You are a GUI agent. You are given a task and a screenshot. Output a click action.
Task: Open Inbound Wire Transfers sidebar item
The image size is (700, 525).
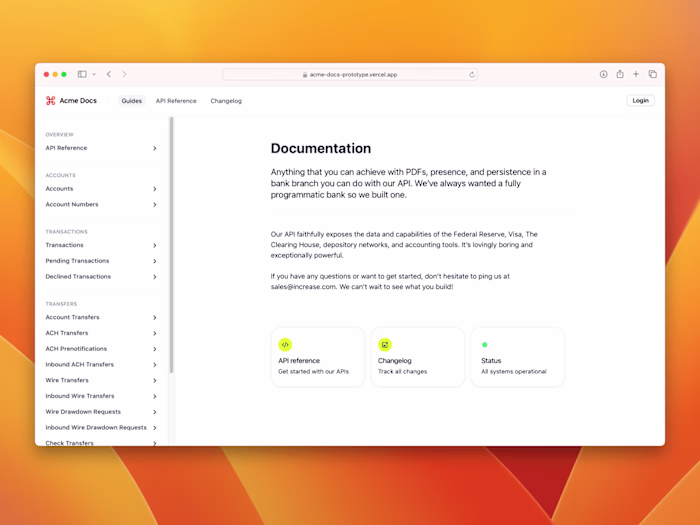click(101, 396)
